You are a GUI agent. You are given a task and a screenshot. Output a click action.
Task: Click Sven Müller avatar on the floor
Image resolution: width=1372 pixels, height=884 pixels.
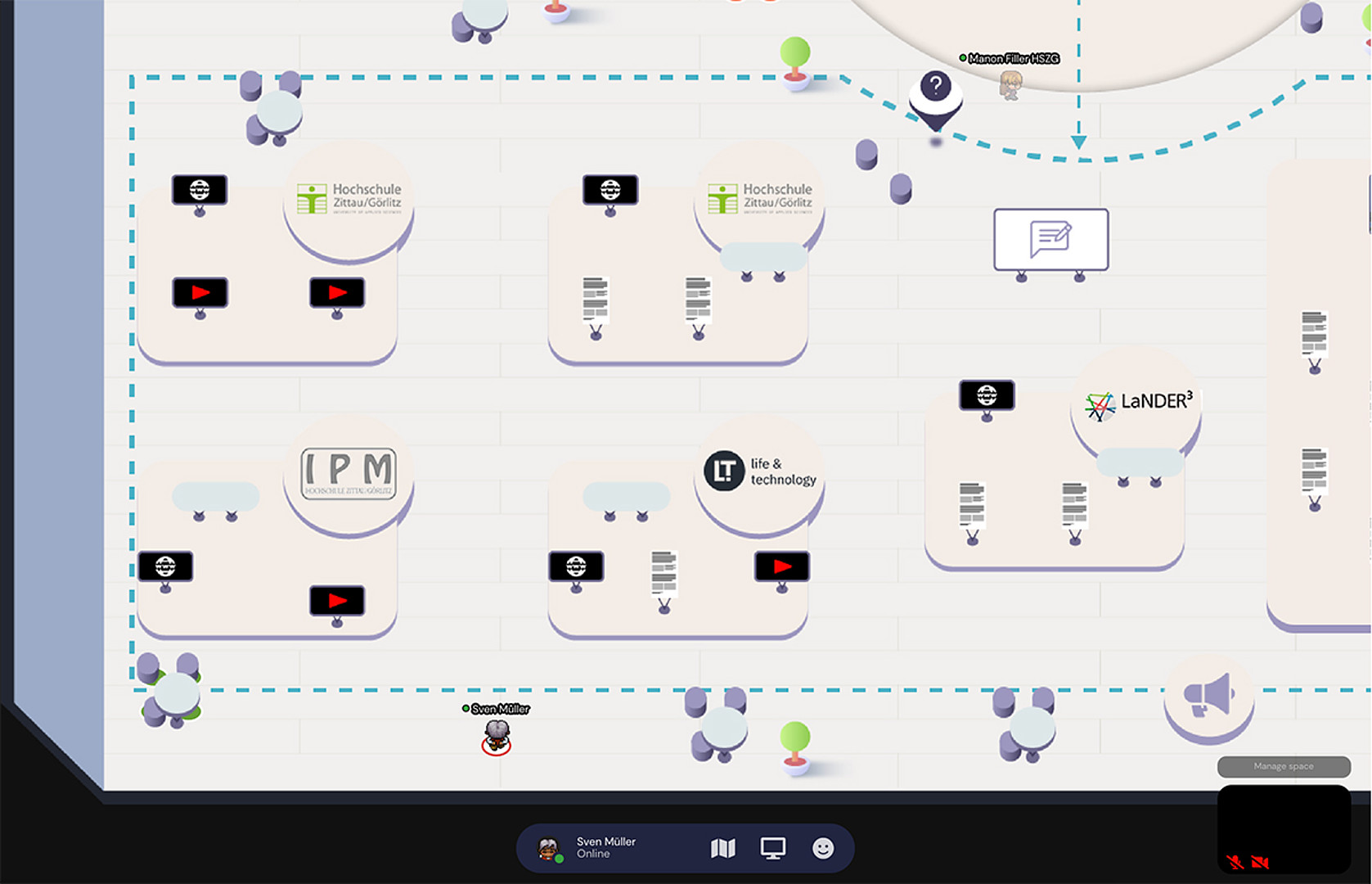click(x=497, y=734)
